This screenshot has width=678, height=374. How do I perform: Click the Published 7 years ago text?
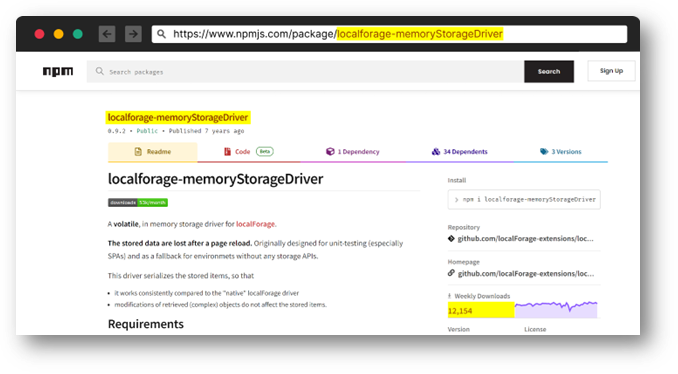pyautogui.click(x=206, y=131)
